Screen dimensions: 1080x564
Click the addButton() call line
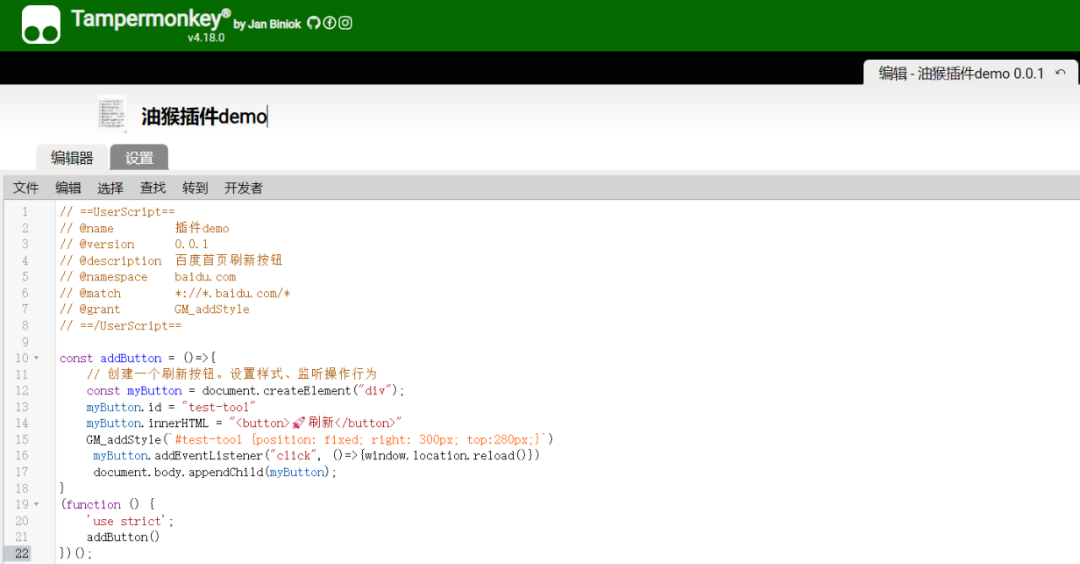pyautogui.click(x=123, y=537)
